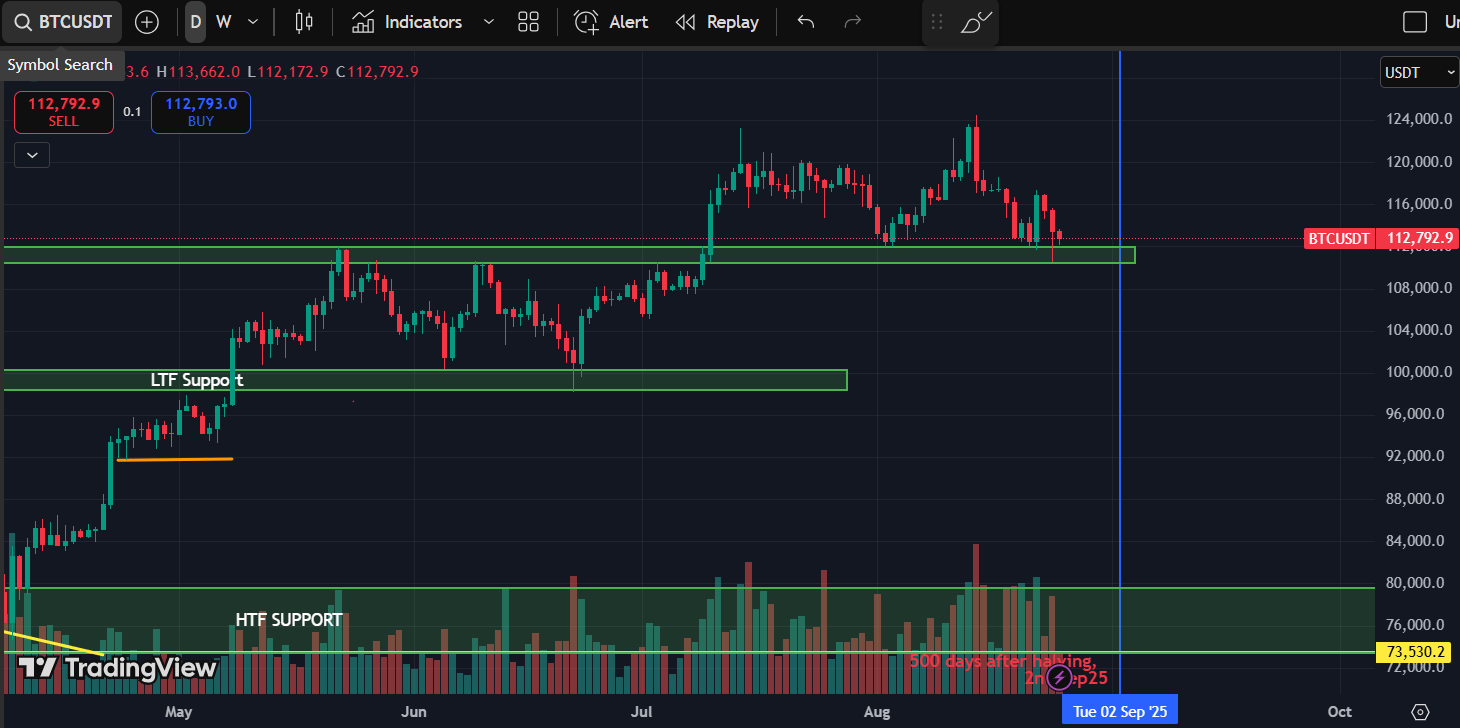
Task: Click the BTCUSDT price label on scale
Action: click(1339, 239)
